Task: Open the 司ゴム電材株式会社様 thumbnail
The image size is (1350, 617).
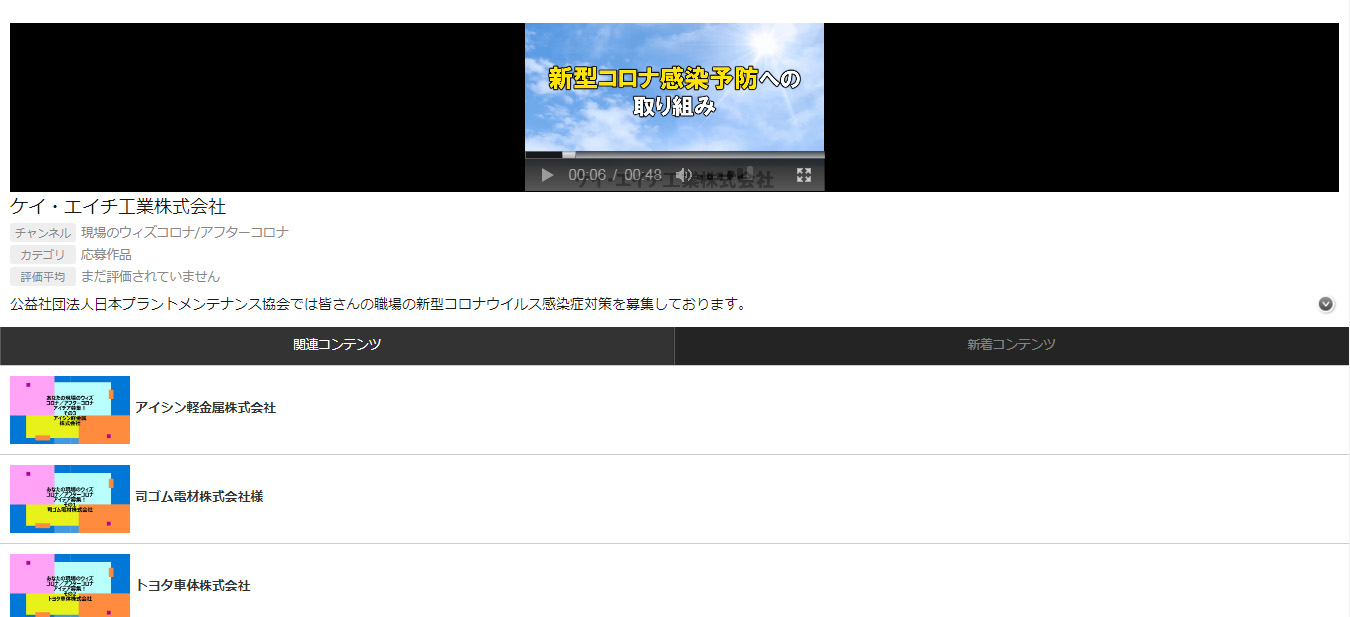Action: pos(70,499)
